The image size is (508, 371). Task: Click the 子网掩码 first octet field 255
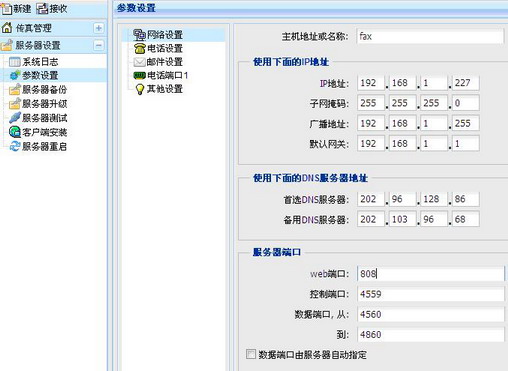[x=371, y=103]
